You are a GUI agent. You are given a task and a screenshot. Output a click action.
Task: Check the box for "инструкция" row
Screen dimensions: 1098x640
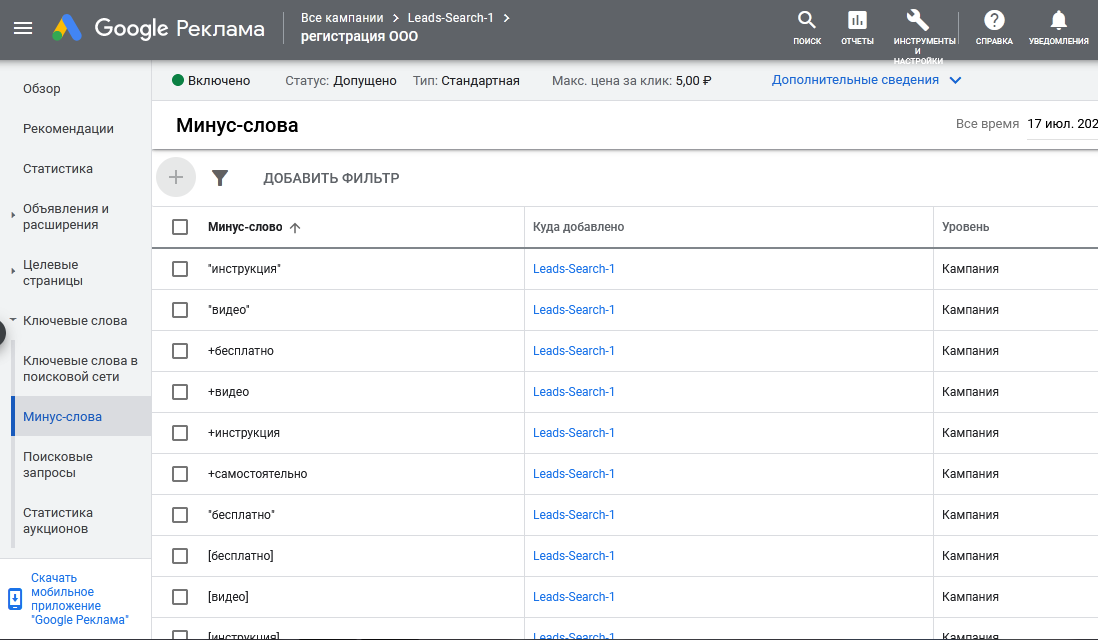[180, 269]
